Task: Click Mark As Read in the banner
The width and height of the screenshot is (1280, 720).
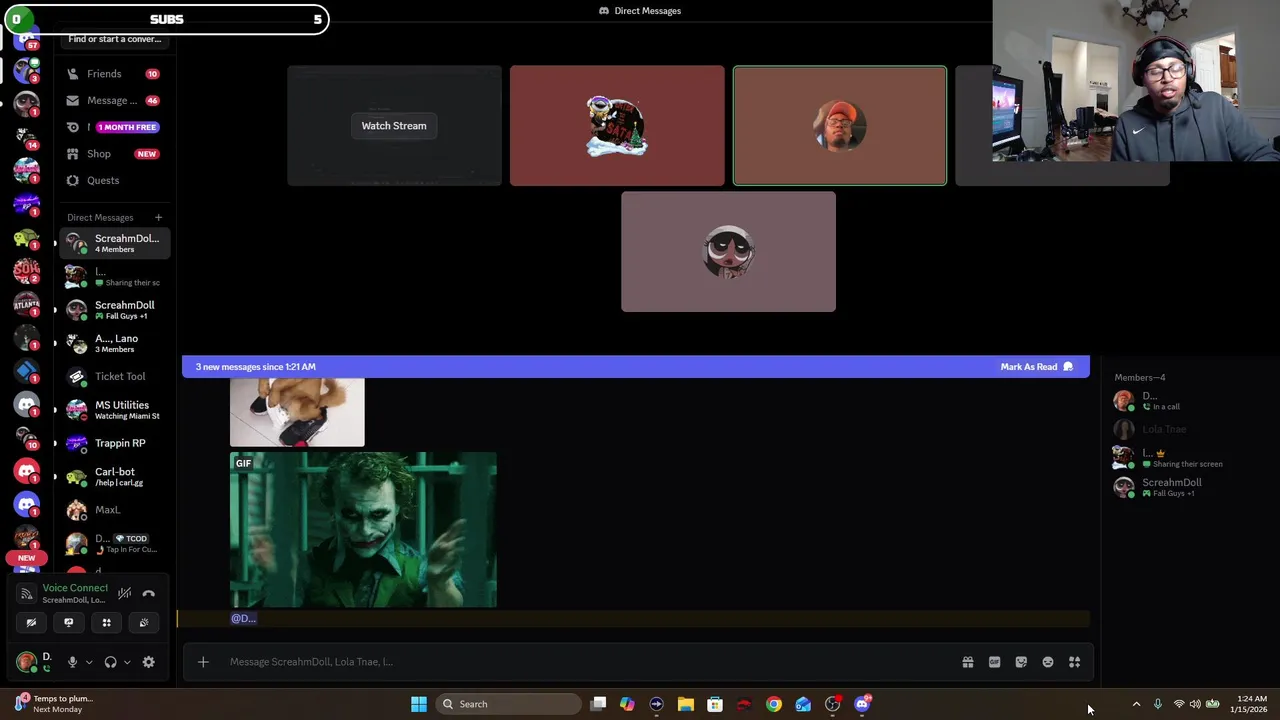Action: 1036,367
